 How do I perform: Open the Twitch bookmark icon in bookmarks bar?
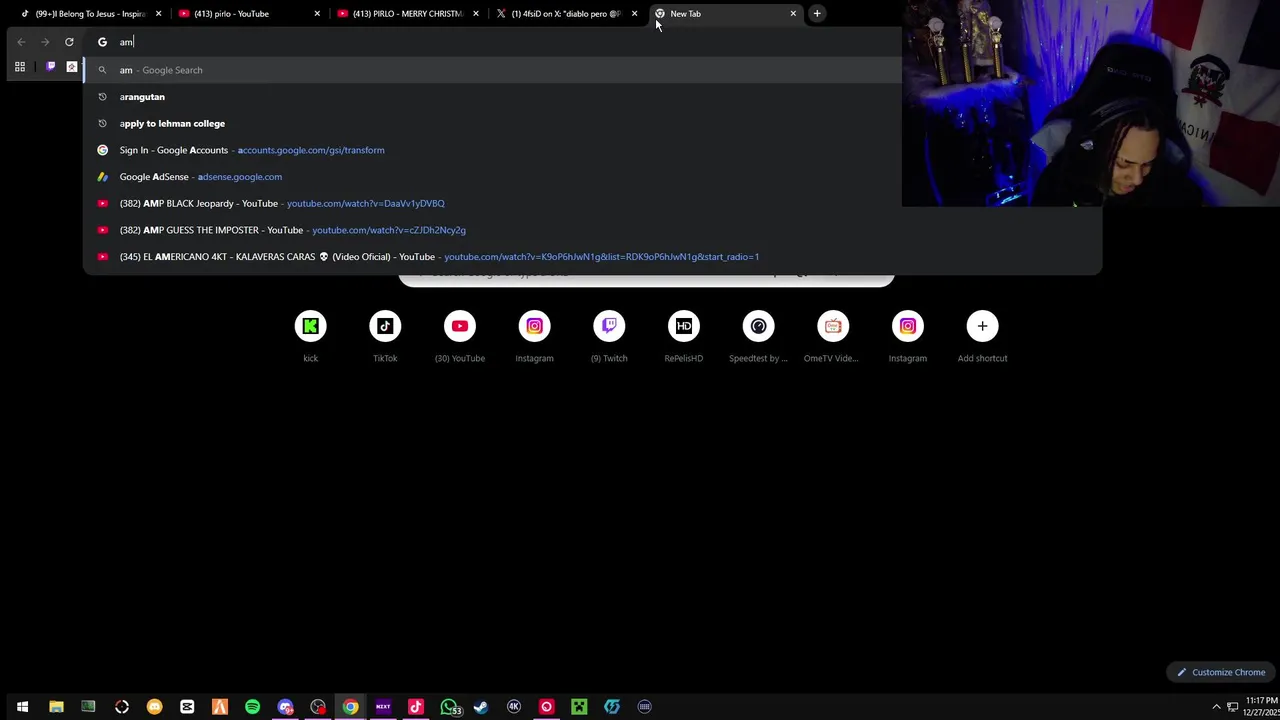(51, 67)
